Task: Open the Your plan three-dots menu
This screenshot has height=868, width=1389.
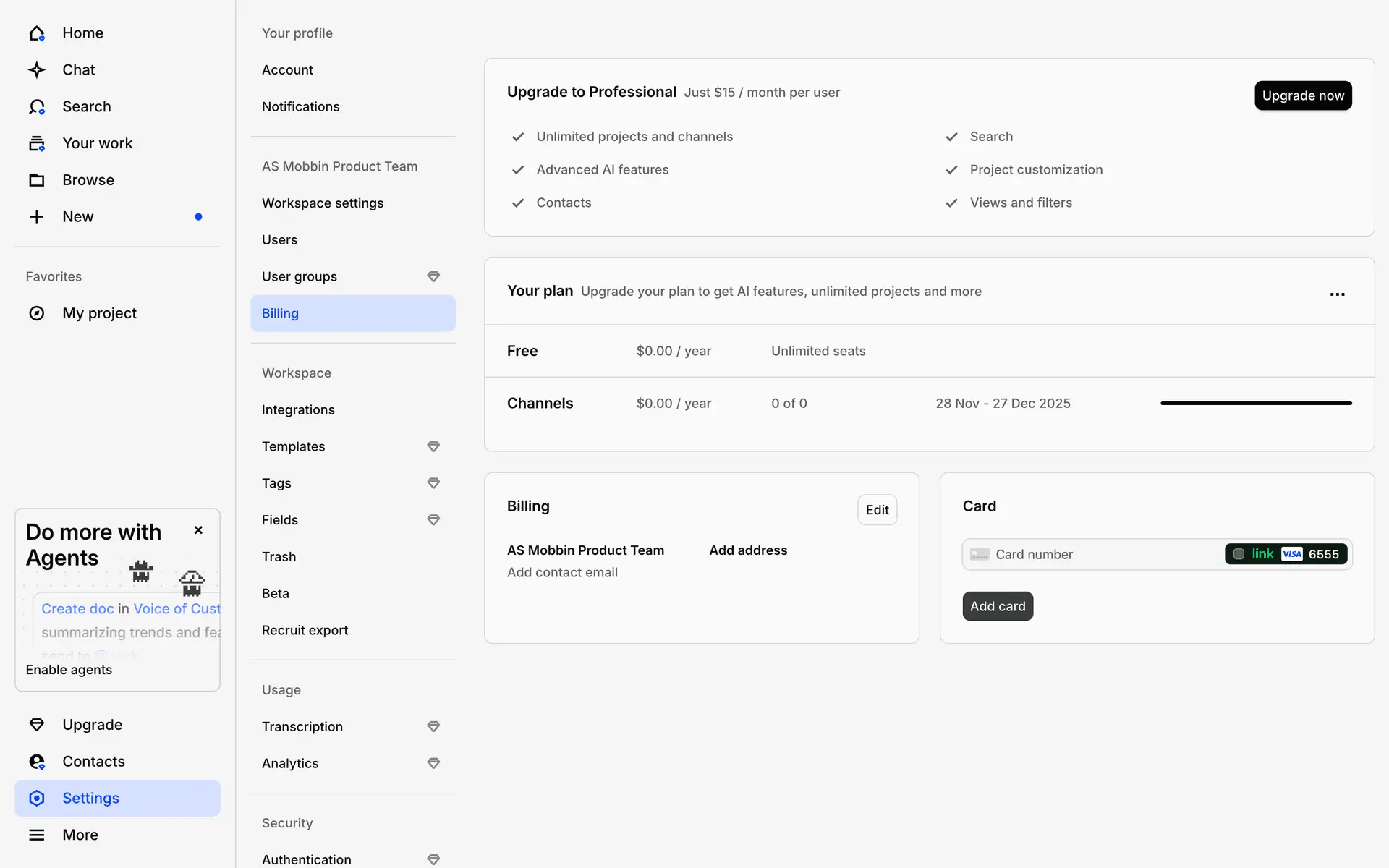Action: click(1337, 294)
